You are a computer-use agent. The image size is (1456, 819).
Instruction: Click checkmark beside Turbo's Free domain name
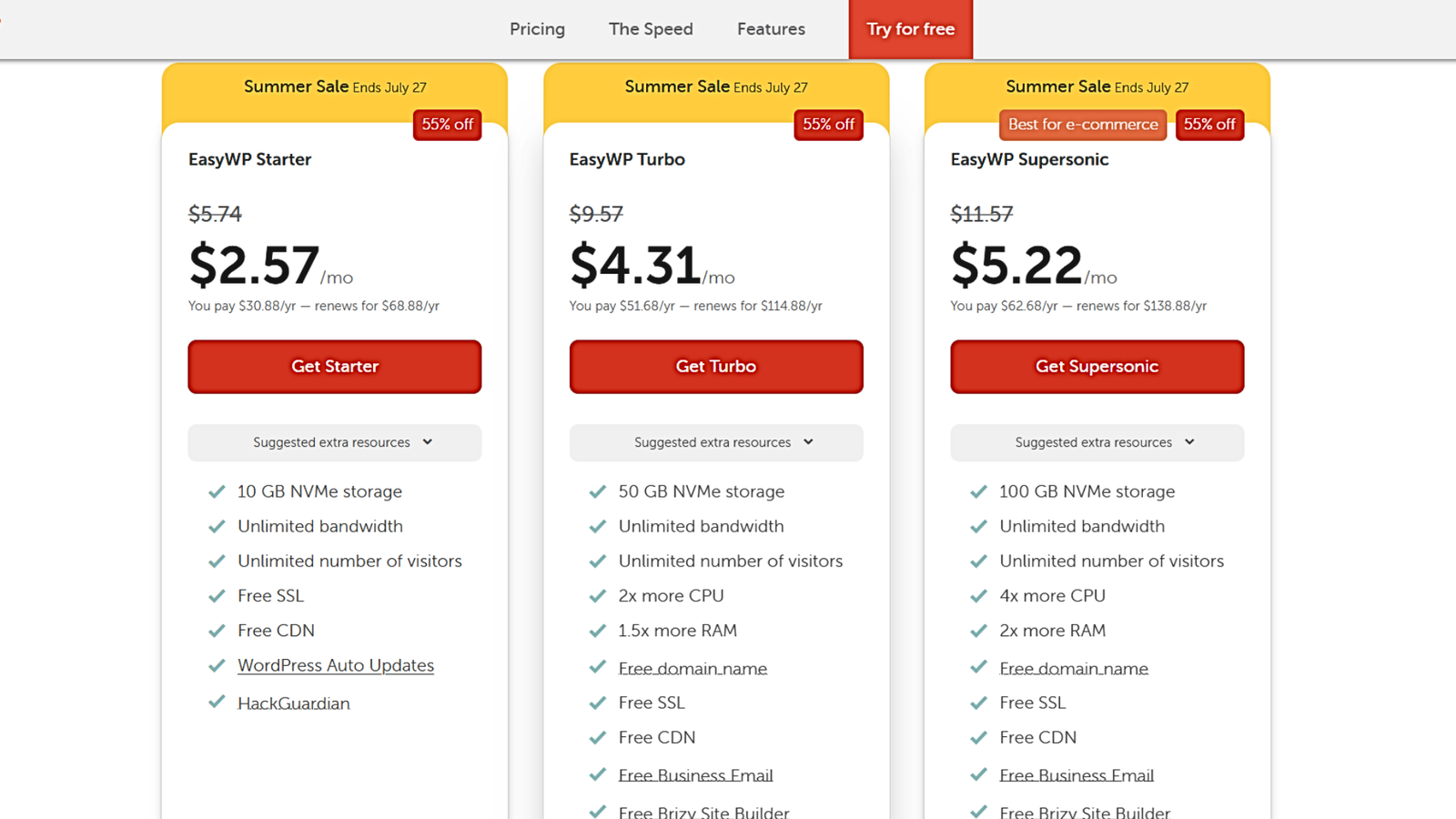(x=598, y=667)
